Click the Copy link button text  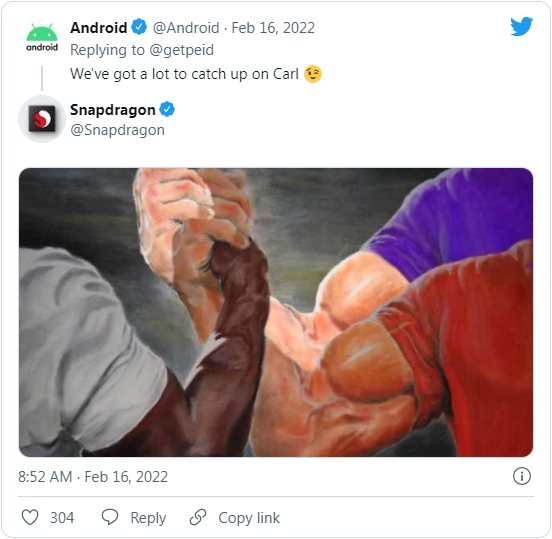point(249,518)
